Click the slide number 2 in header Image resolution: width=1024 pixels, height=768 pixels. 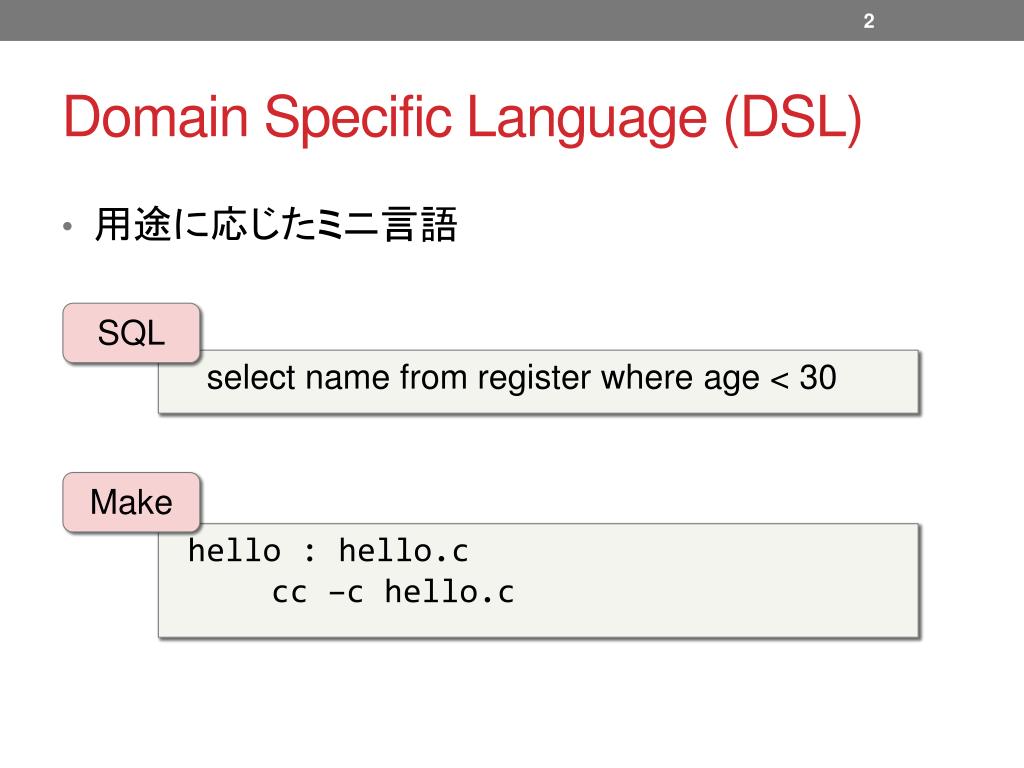(868, 21)
